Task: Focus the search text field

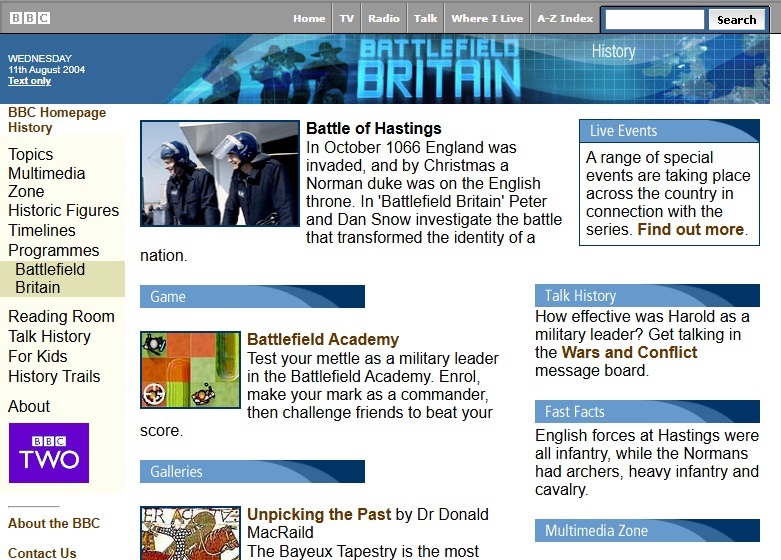Action: click(654, 19)
